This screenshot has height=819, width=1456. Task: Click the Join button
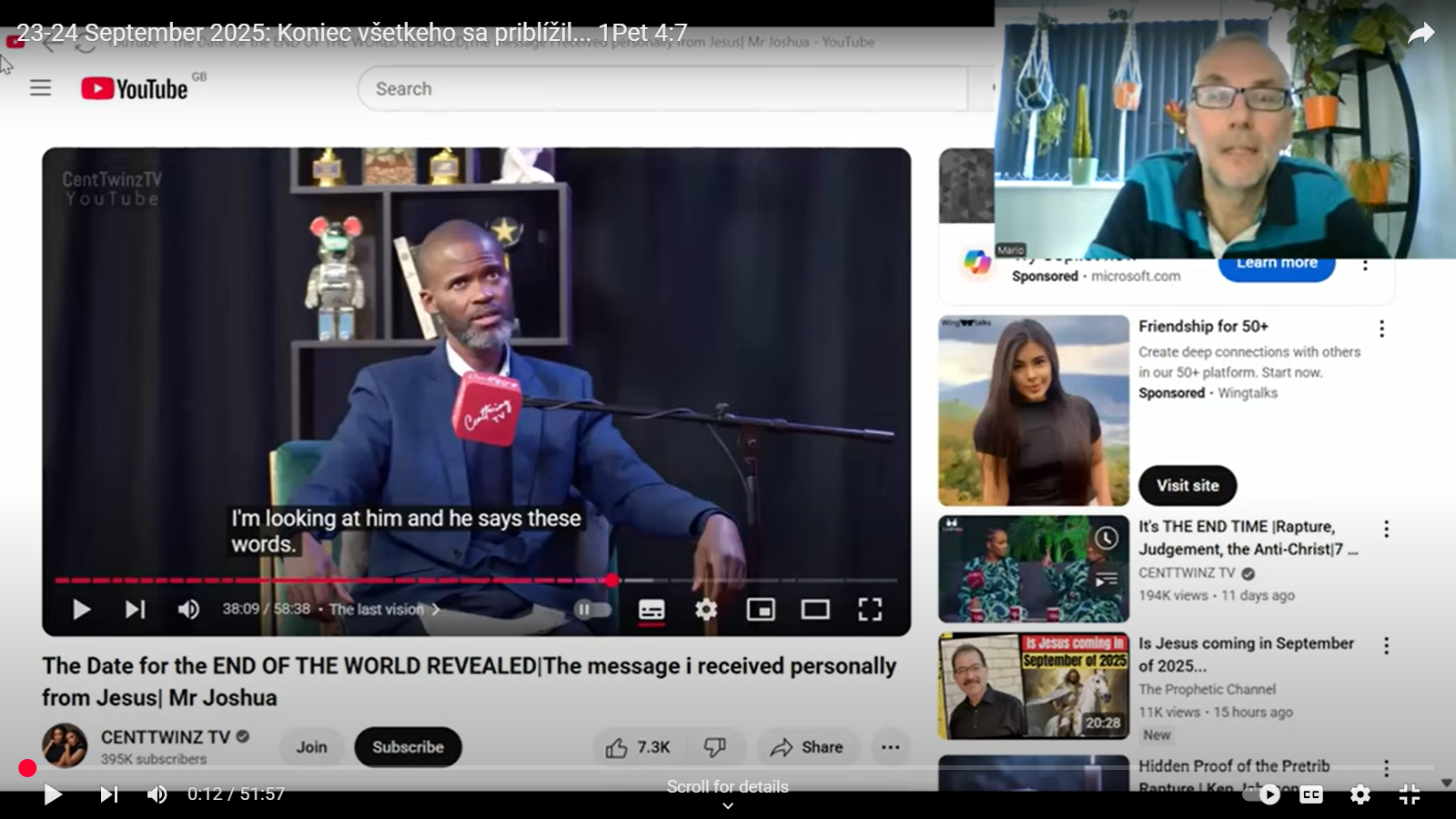[x=311, y=747]
